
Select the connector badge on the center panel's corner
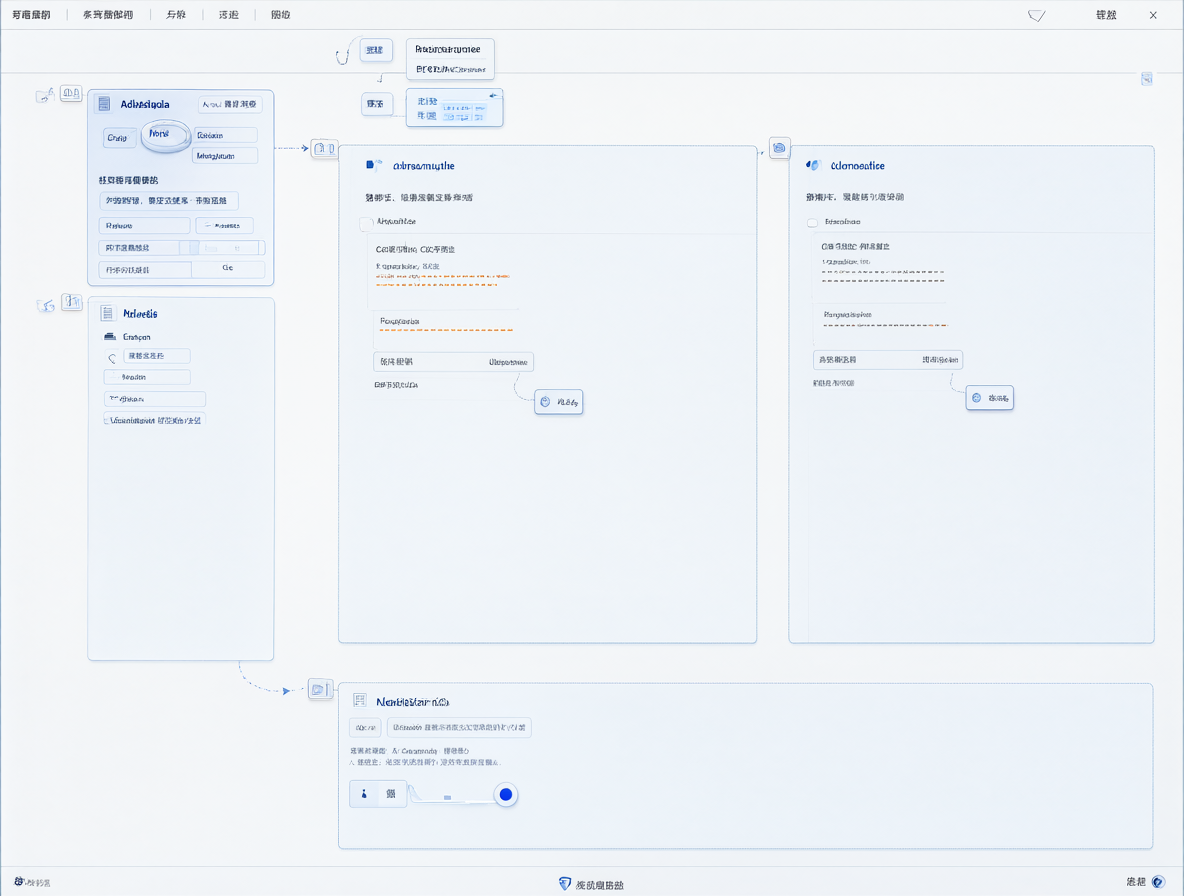tap(324, 148)
